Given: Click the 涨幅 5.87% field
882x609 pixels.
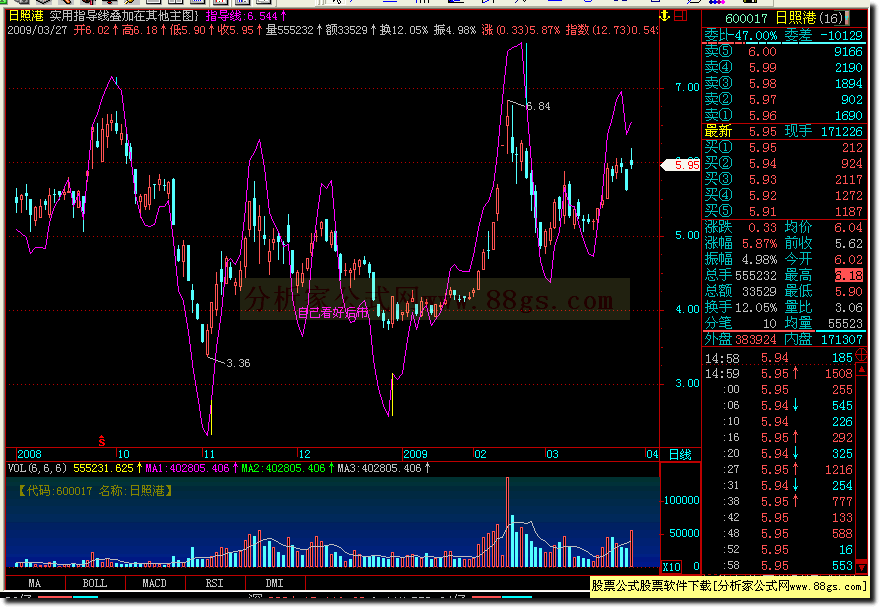Looking at the screenshot, I should coord(741,243).
